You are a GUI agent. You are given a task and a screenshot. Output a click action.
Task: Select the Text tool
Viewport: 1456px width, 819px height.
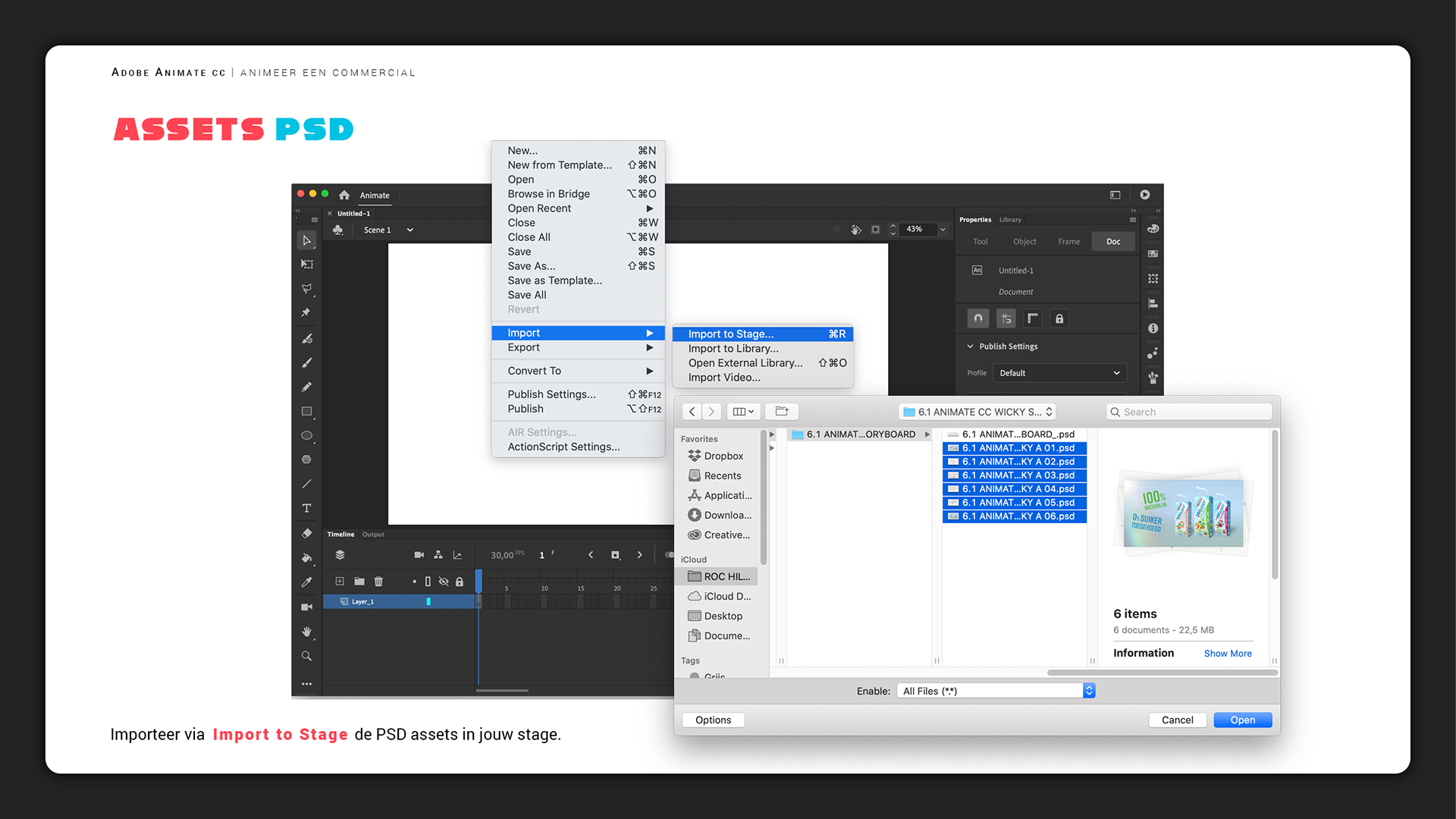[x=306, y=508]
